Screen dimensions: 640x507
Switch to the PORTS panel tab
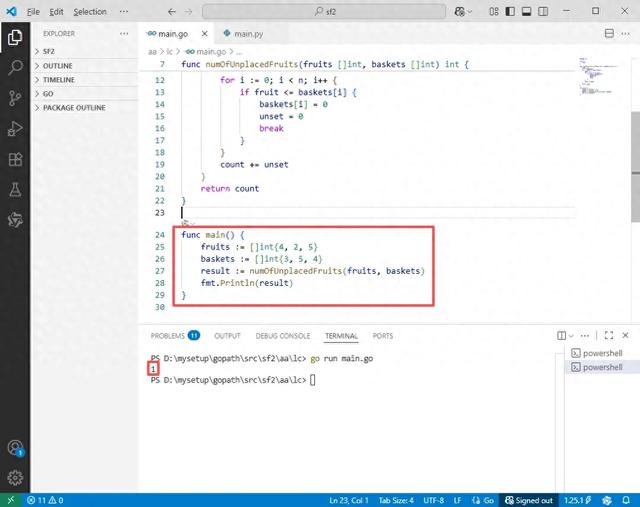point(382,336)
